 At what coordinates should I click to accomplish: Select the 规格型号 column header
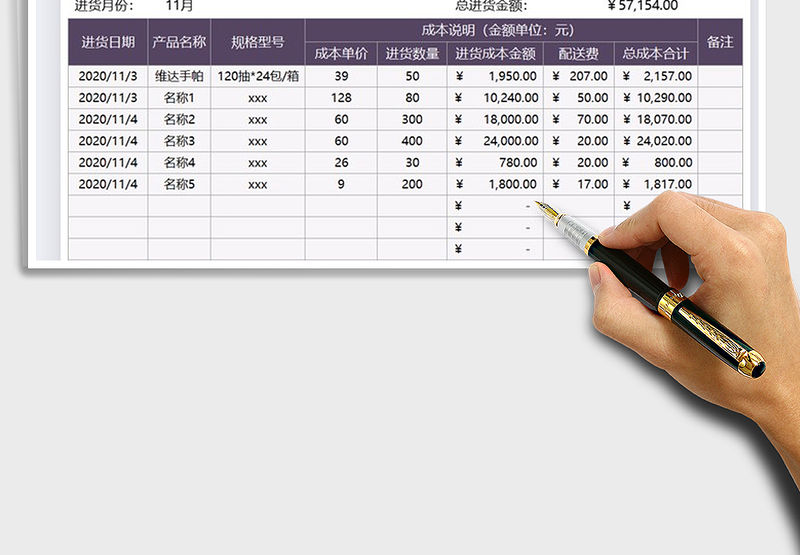point(257,42)
